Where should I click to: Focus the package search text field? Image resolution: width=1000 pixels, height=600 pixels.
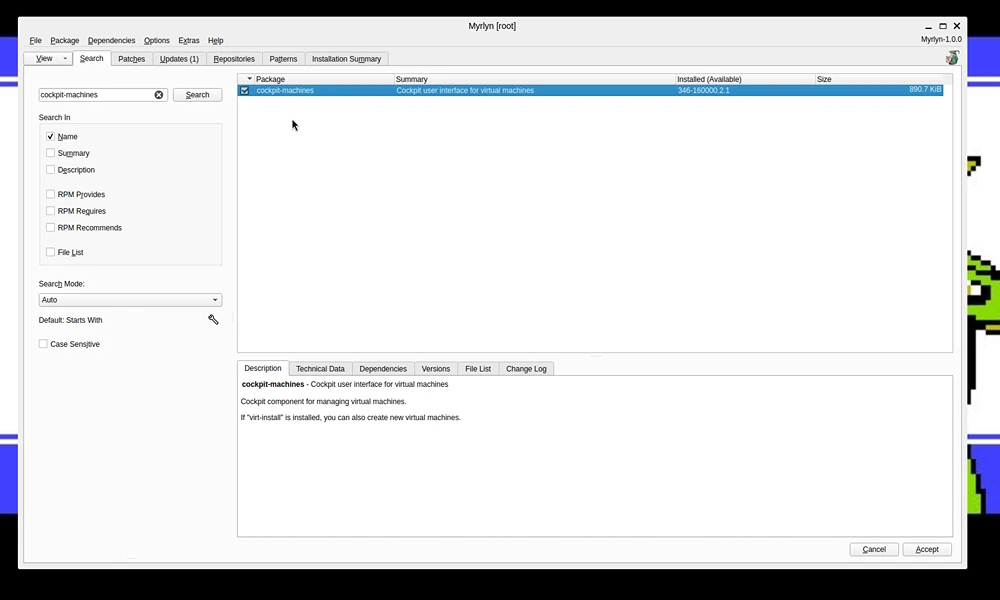point(96,95)
